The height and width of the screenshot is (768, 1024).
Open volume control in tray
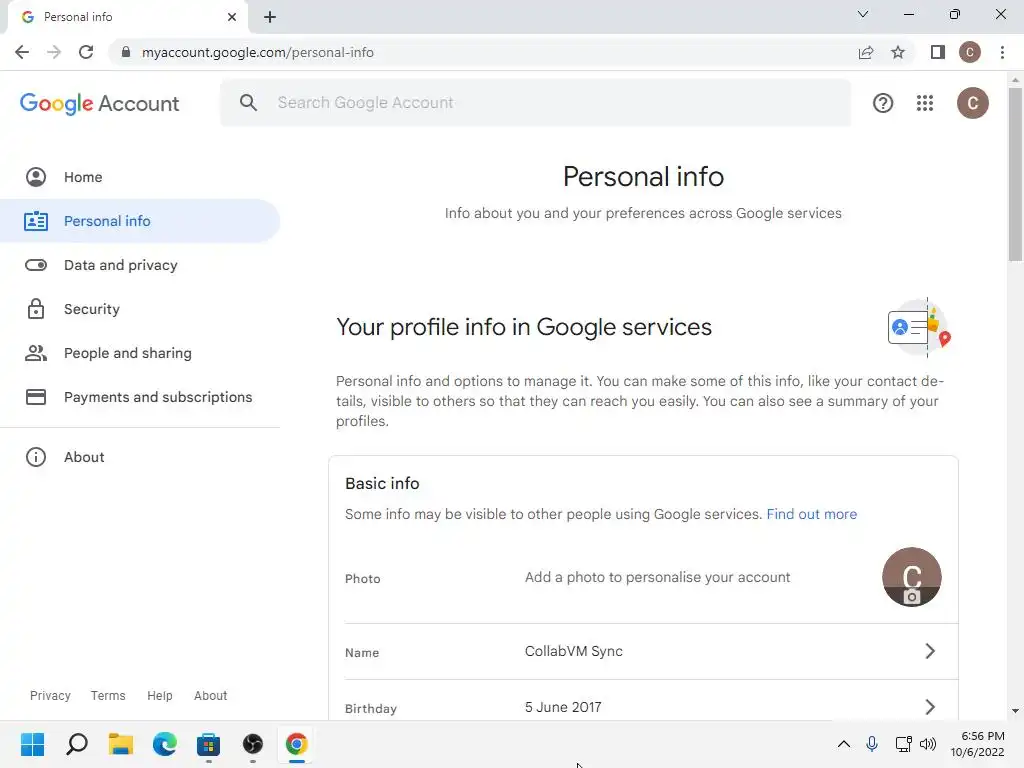pyautogui.click(x=928, y=744)
